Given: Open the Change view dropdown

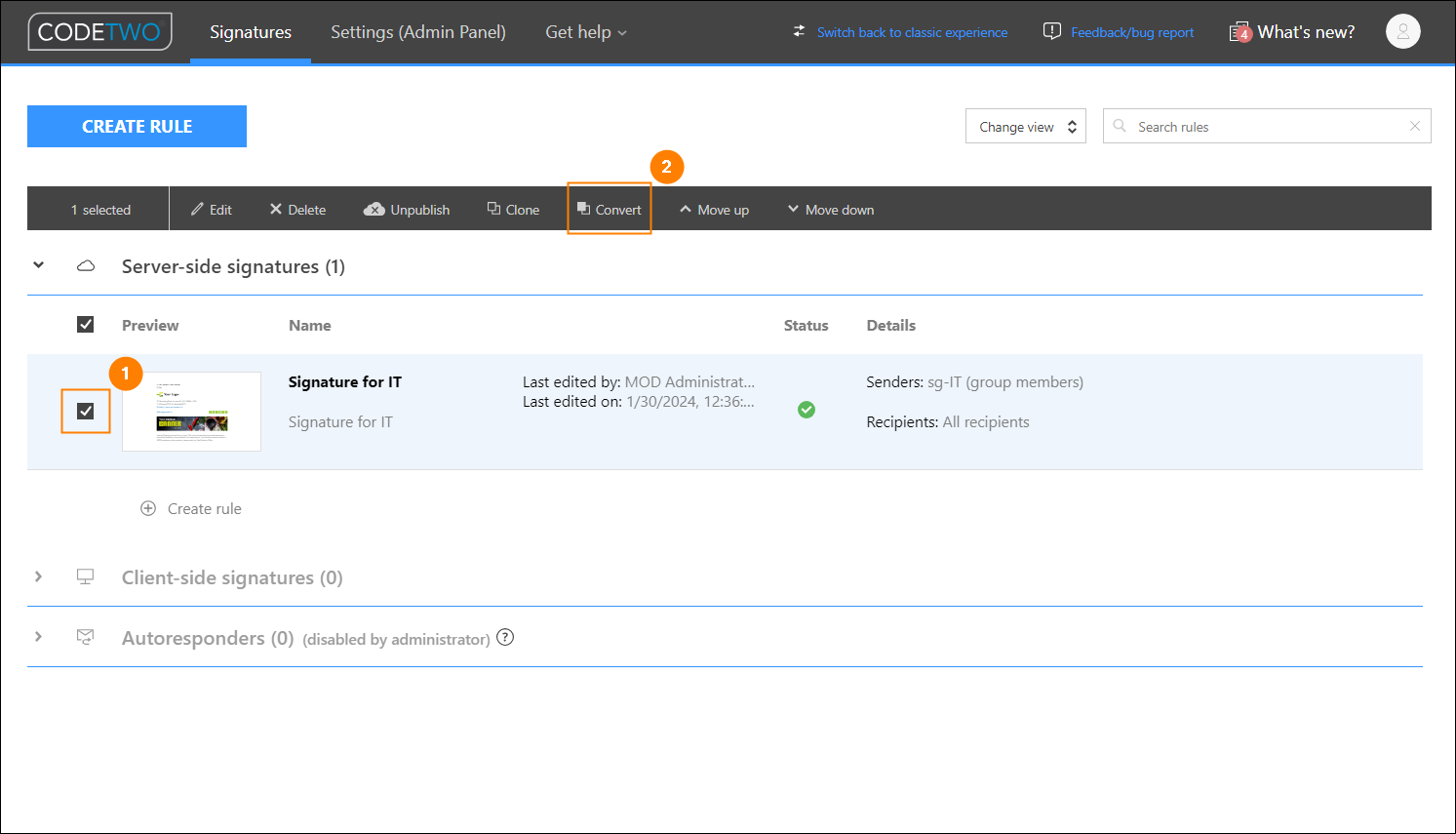Looking at the screenshot, I should click(1025, 126).
